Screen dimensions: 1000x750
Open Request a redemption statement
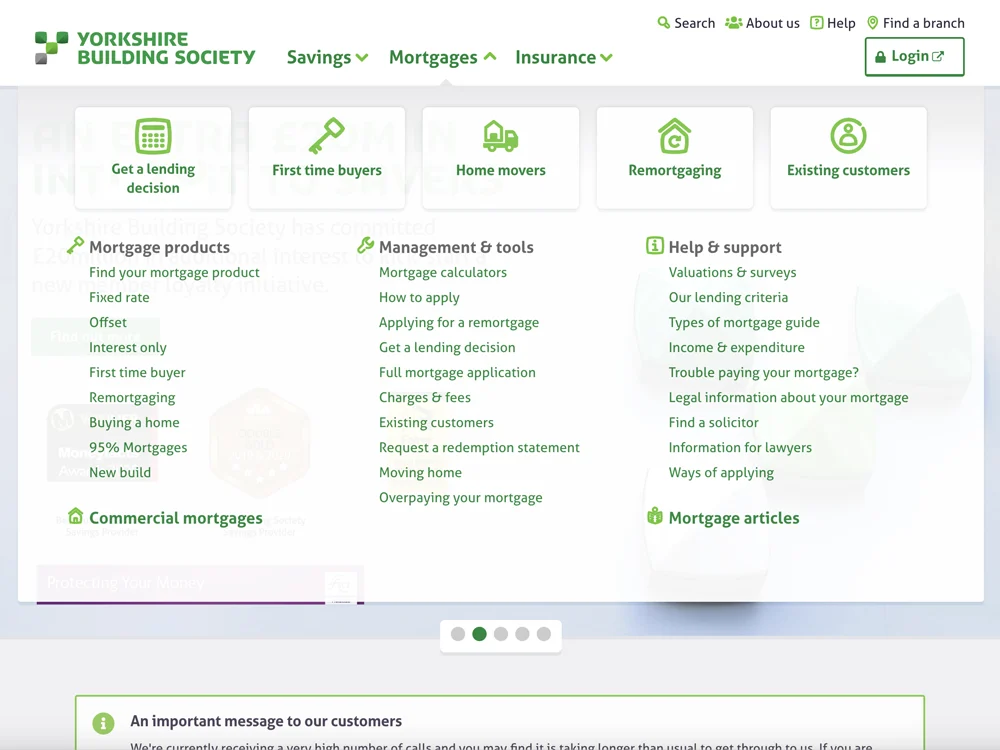click(479, 448)
